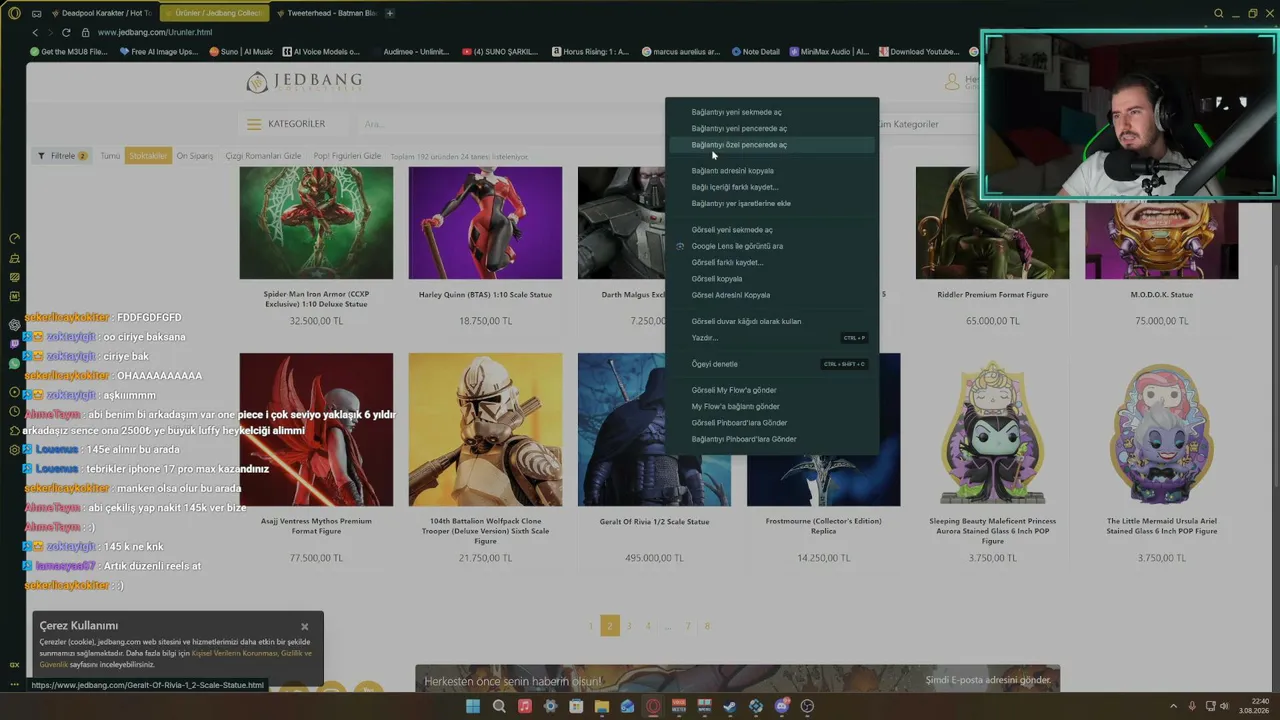The image size is (1280, 720).
Task: Open a new tab with the plus icon
Action: pyautogui.click(x=389, y=13)
